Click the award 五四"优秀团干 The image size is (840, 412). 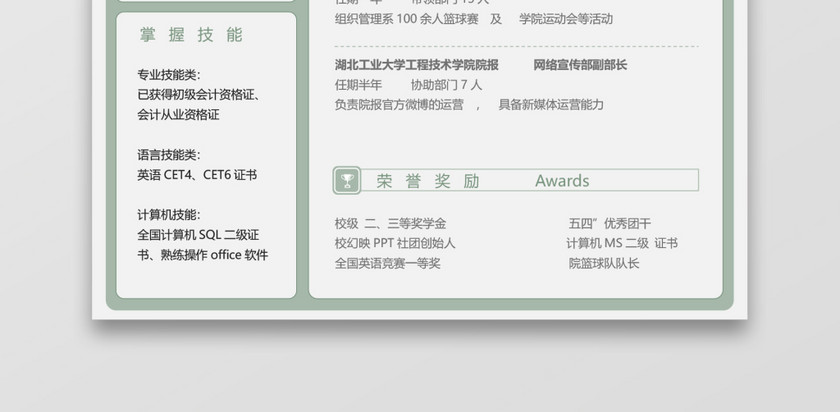(610, 224)
